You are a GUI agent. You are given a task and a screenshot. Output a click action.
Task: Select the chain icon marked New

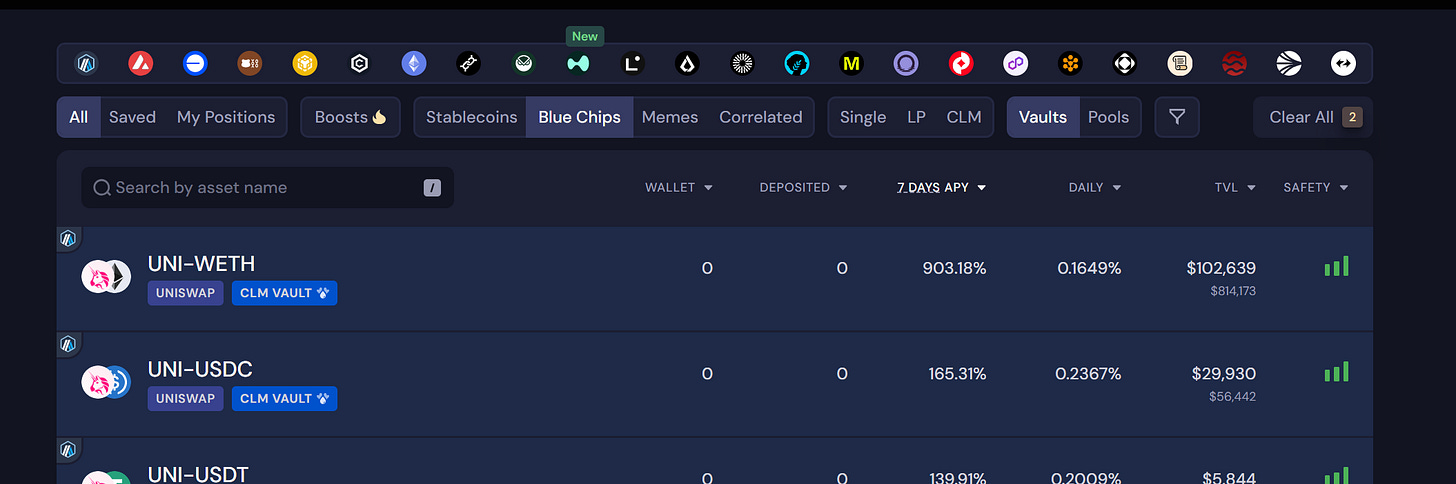(x=578, y=64)
